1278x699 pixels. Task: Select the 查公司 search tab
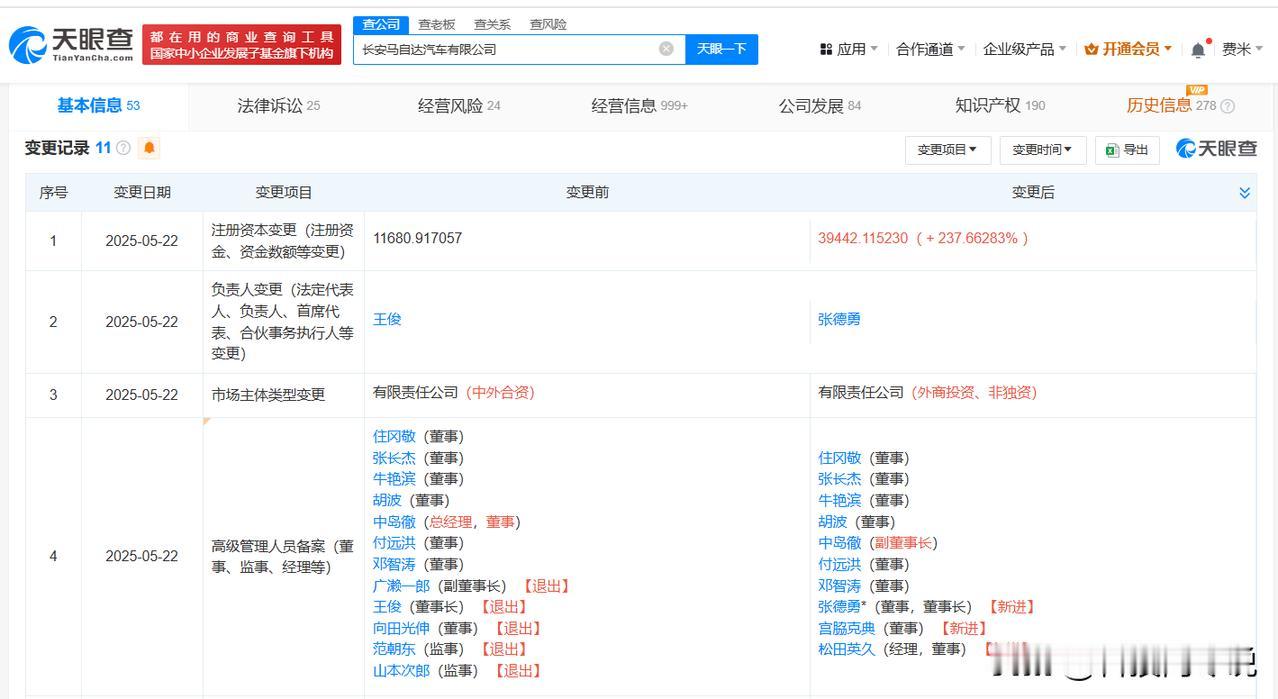(x=381, y=24)
